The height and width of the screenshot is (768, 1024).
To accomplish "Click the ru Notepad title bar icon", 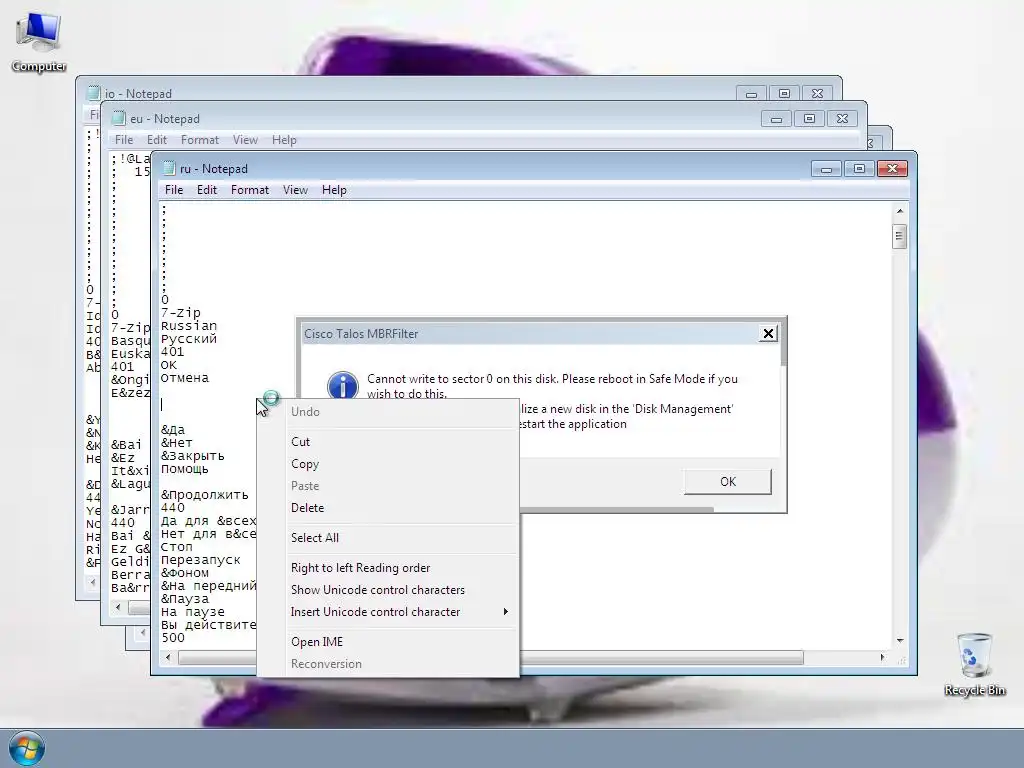I will click(169, 168).
